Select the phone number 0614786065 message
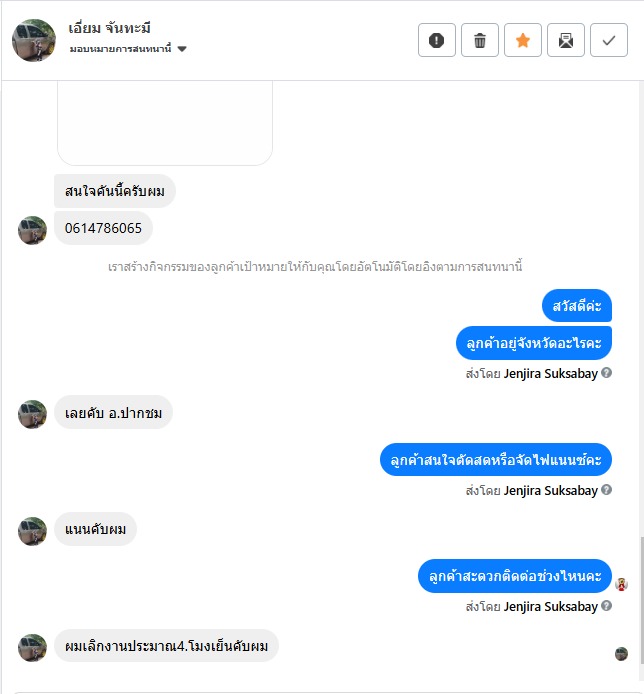This screenshot has width=644, height=694. click(103, 228)
